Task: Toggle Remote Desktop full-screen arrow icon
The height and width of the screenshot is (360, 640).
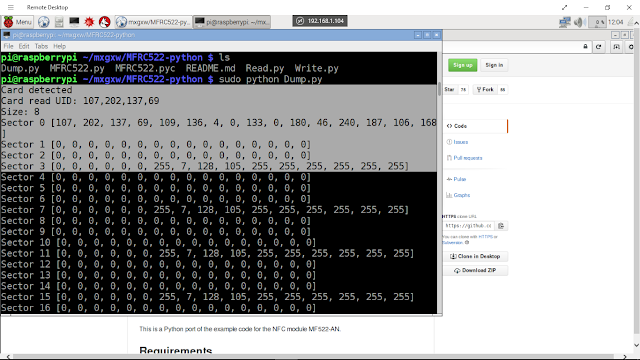Action: [x=564, y=7]
